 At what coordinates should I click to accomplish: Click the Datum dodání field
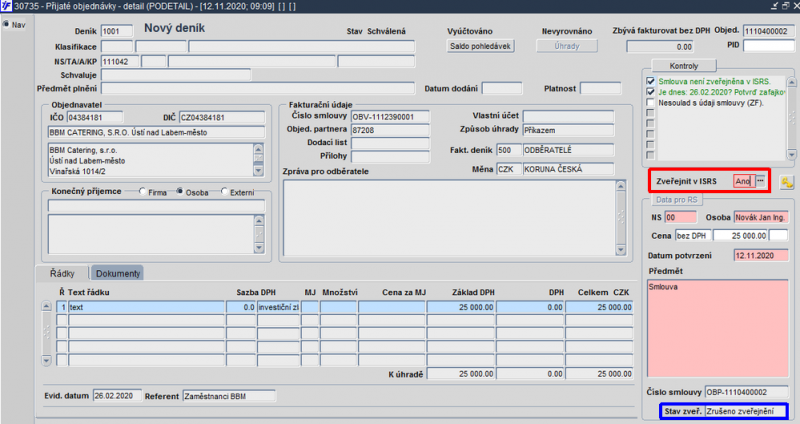coord(502,88)
